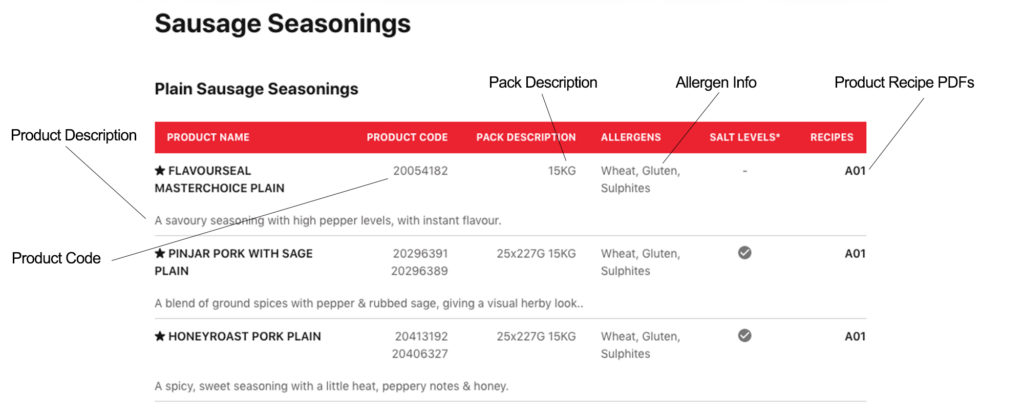The height and width of the screenshot is (410, 1024).
Task: Click the Sausage Seasonings page title
Action: (283, 24)
